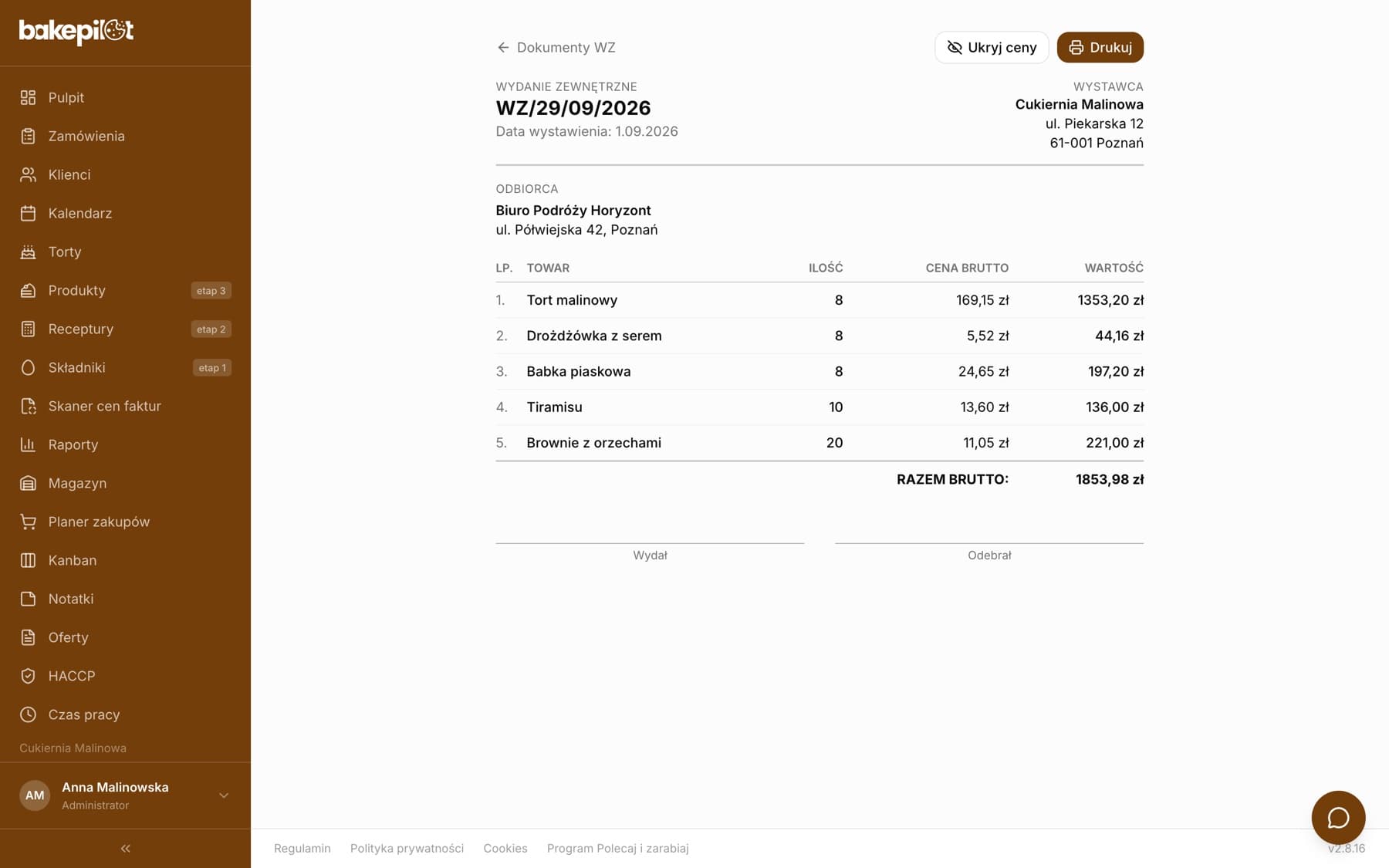Open the Oferty document icon

(x=28, y=637)
